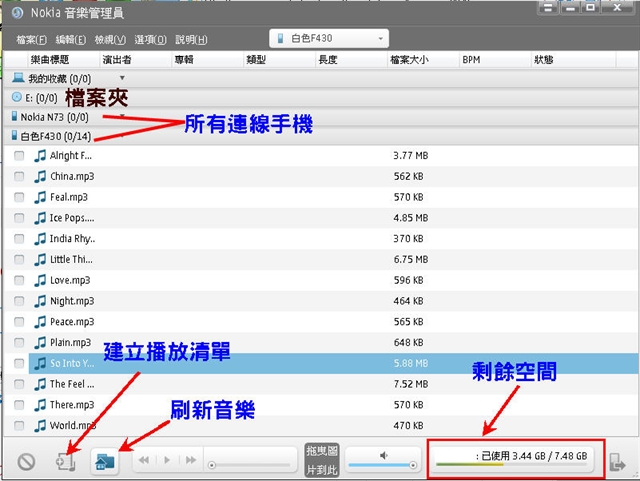This screenshot has width=640, height=481.
Task: Click the volume level slider
Action: (x=382, y=465)
